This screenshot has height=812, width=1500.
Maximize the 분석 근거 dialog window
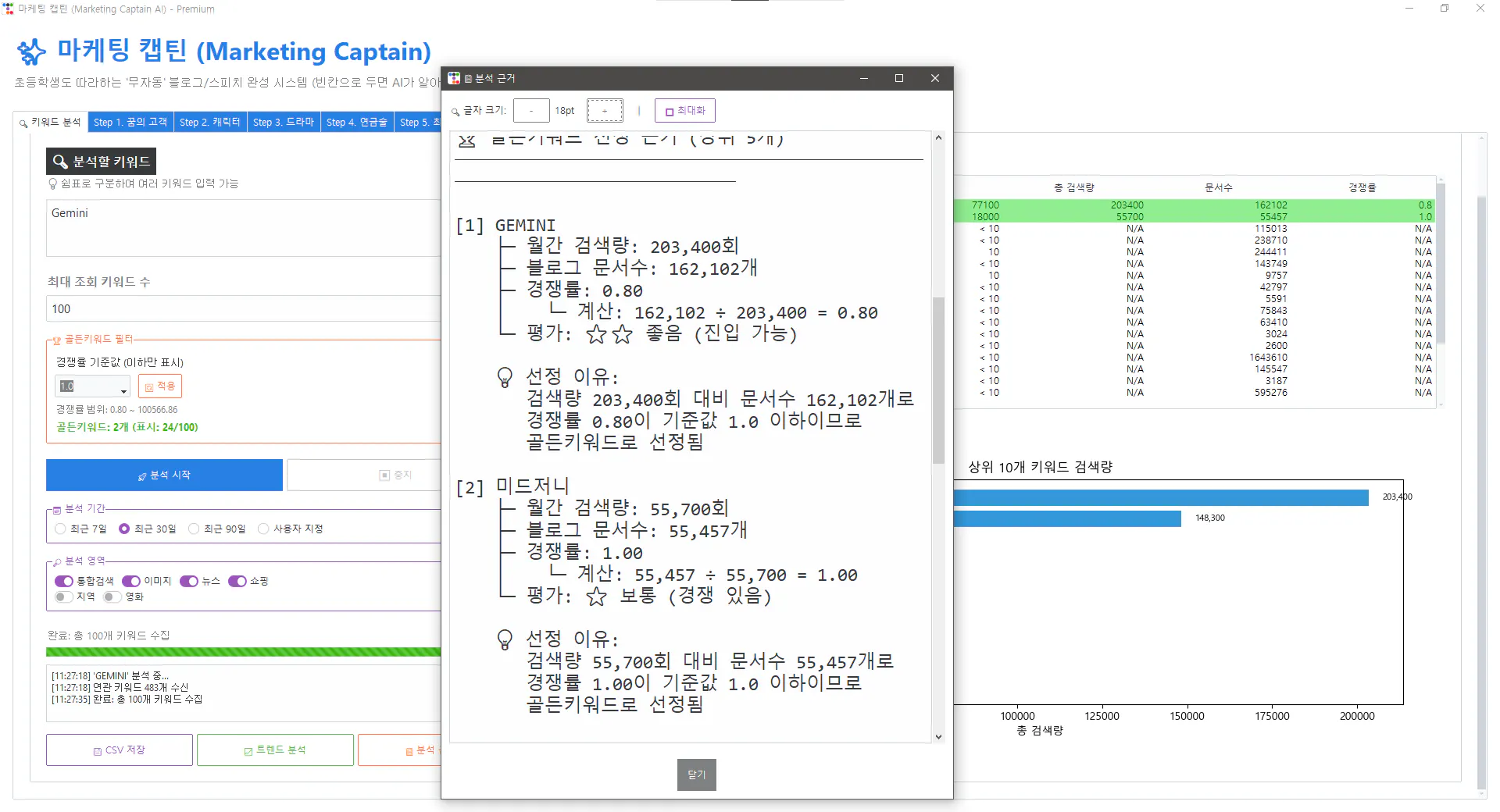[x=899, y=78]
